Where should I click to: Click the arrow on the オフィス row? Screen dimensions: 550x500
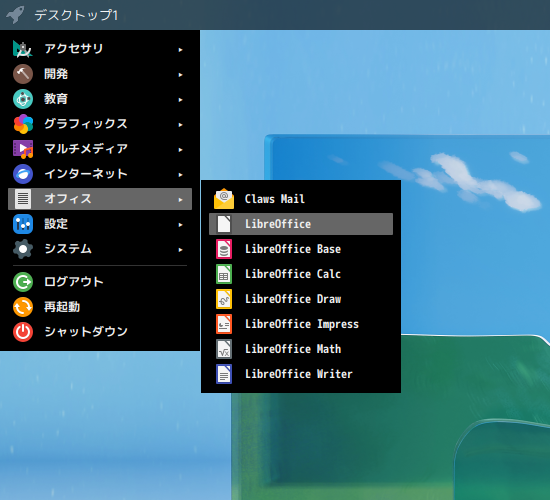pos(180,200)
